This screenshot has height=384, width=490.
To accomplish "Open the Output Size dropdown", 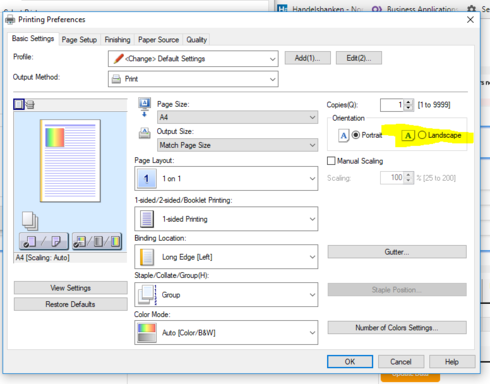I will [237, 145].
